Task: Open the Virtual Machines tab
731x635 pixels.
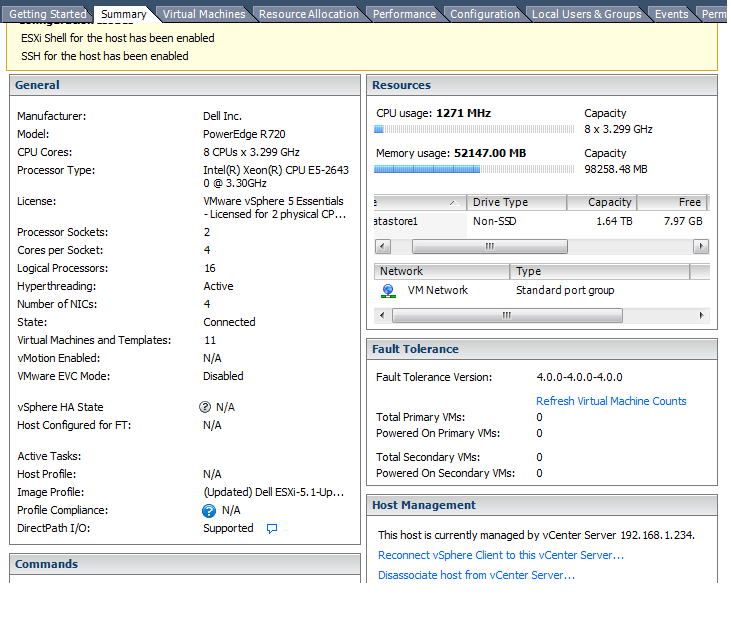Action: coord(204,14)
